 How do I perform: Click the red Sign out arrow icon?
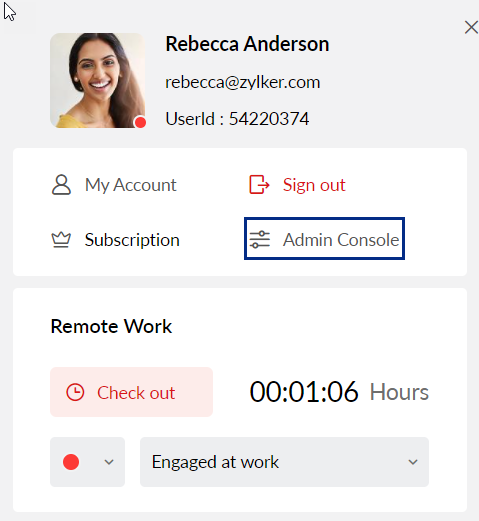[x=259, y=184]
